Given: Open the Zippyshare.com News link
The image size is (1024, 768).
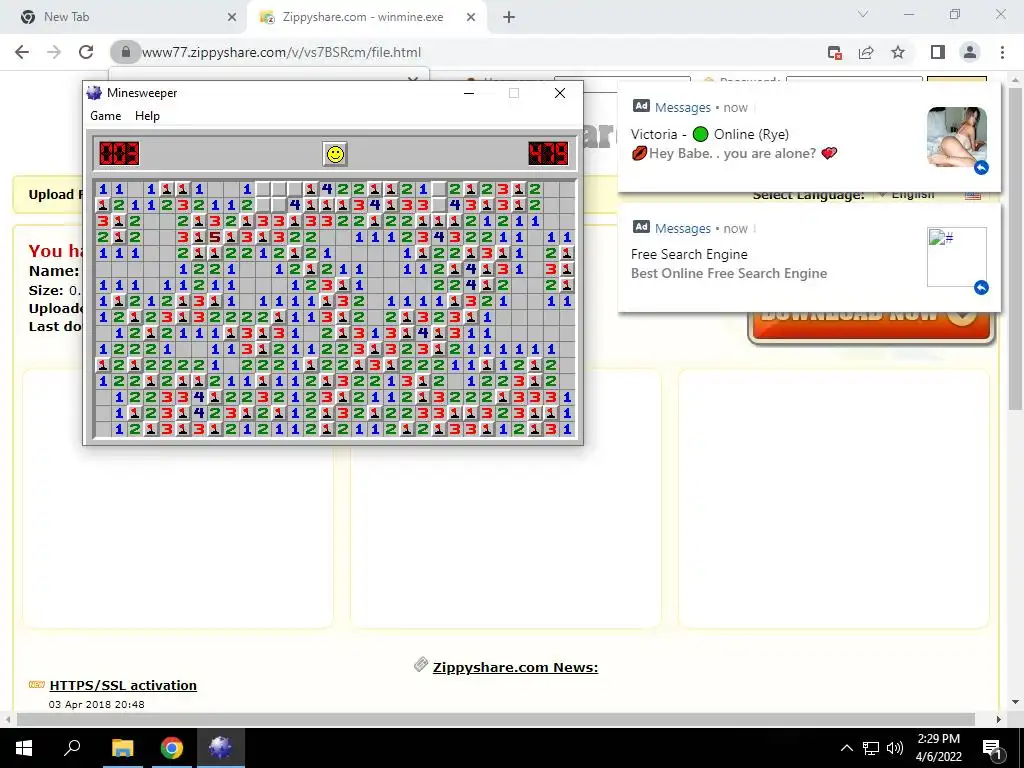Looking at the screenshot, I should (515, 667).
